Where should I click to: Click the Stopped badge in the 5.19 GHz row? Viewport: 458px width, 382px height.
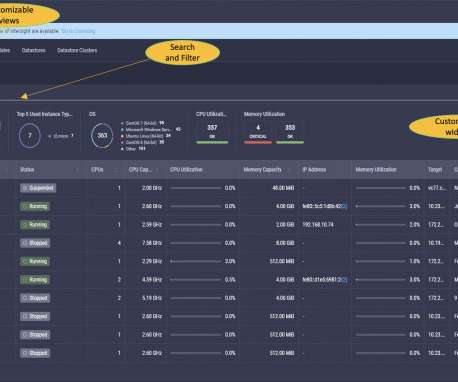35,298
